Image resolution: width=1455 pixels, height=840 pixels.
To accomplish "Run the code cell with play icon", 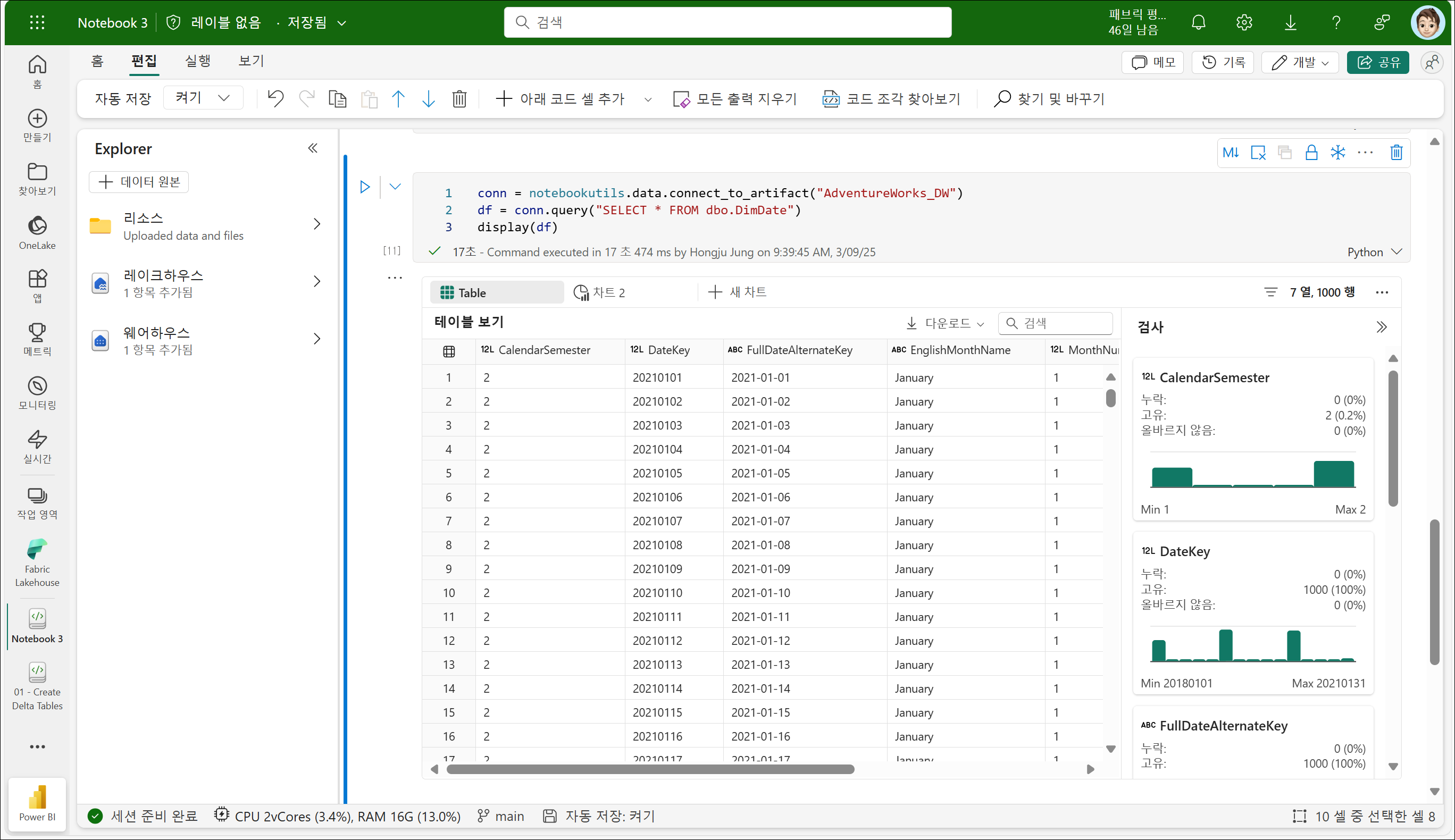I will [x=365, y=187].
